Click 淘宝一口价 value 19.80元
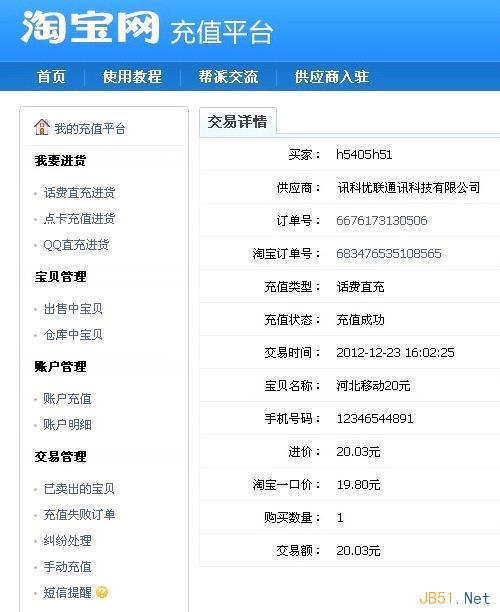This screenshot has height=612, width=500. pos(358,485)
